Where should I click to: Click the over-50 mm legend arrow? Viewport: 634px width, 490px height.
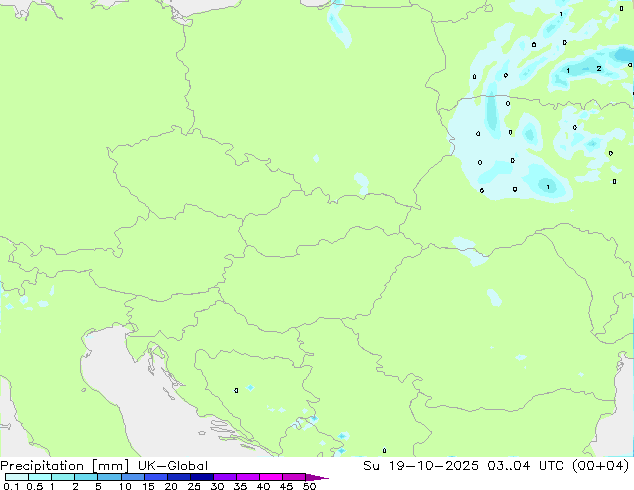click(317, 477)
